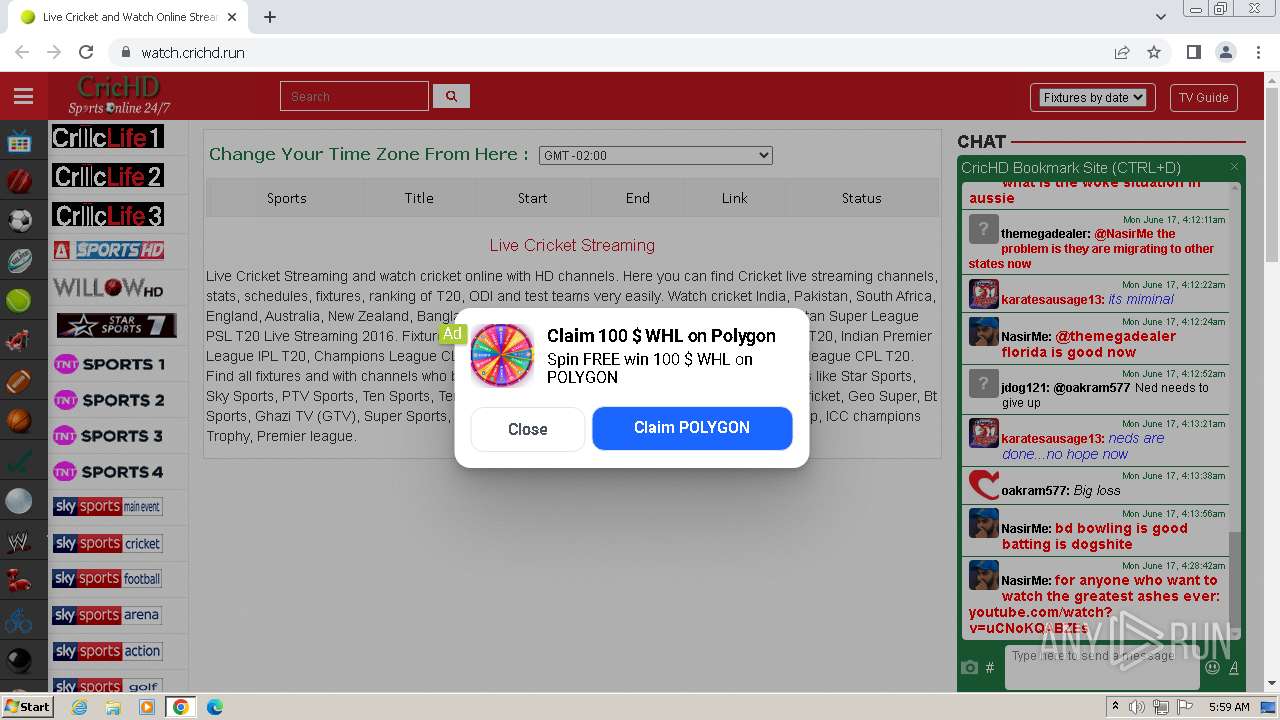This screenshot has width=1280, height=720.
Task: Select the basketball sport icon
Action: pos(19,421)
